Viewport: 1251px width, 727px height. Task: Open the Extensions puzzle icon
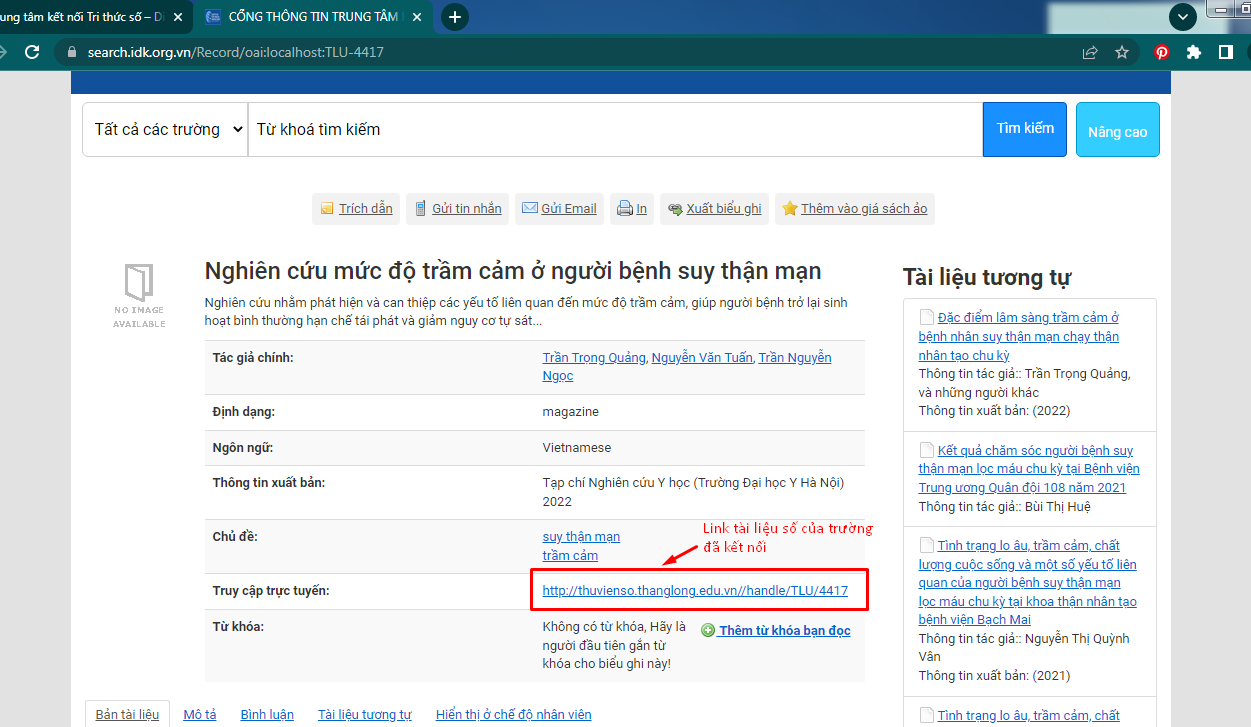click(x=1193, y=52)
